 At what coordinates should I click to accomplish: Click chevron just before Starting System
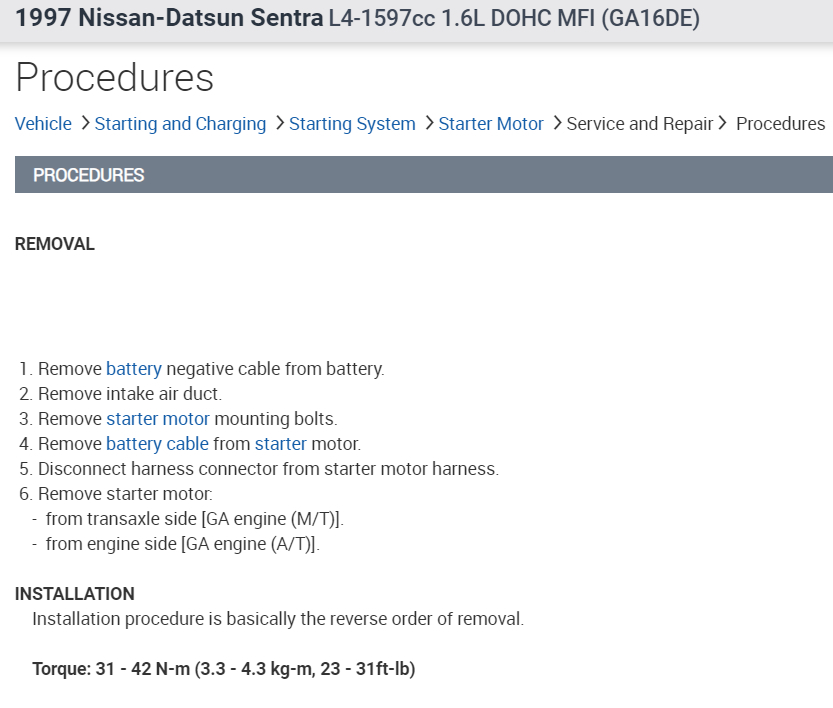click(279, 123)
